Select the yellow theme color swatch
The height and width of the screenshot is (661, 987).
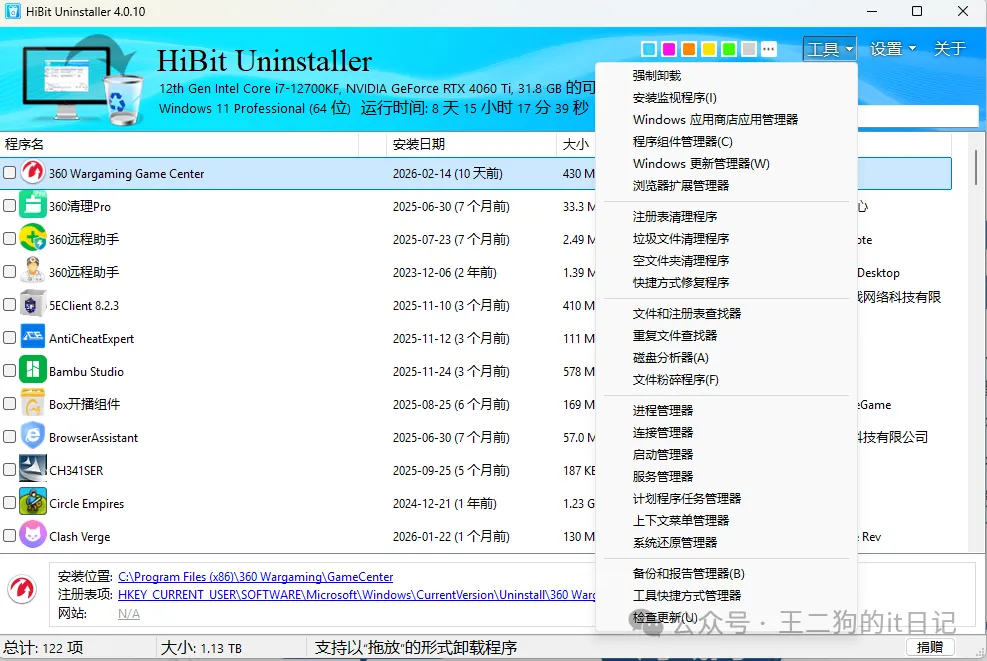(709, 49)
